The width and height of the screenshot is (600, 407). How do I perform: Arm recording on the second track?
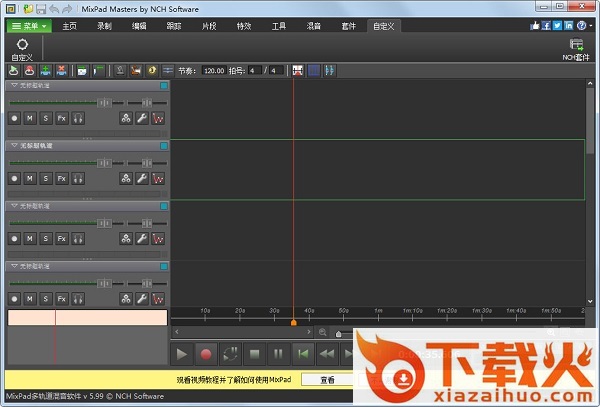click(14, 179)
